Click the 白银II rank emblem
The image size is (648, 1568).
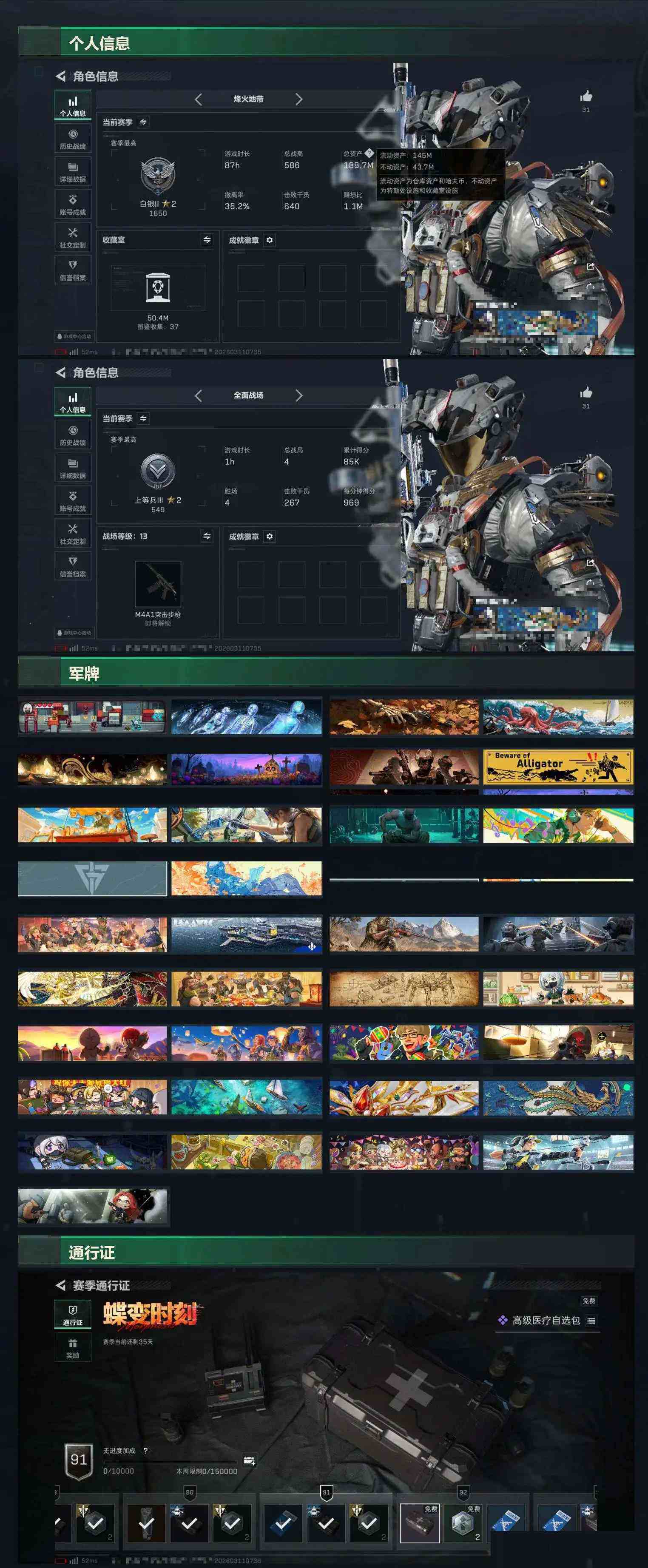[158, 176]
